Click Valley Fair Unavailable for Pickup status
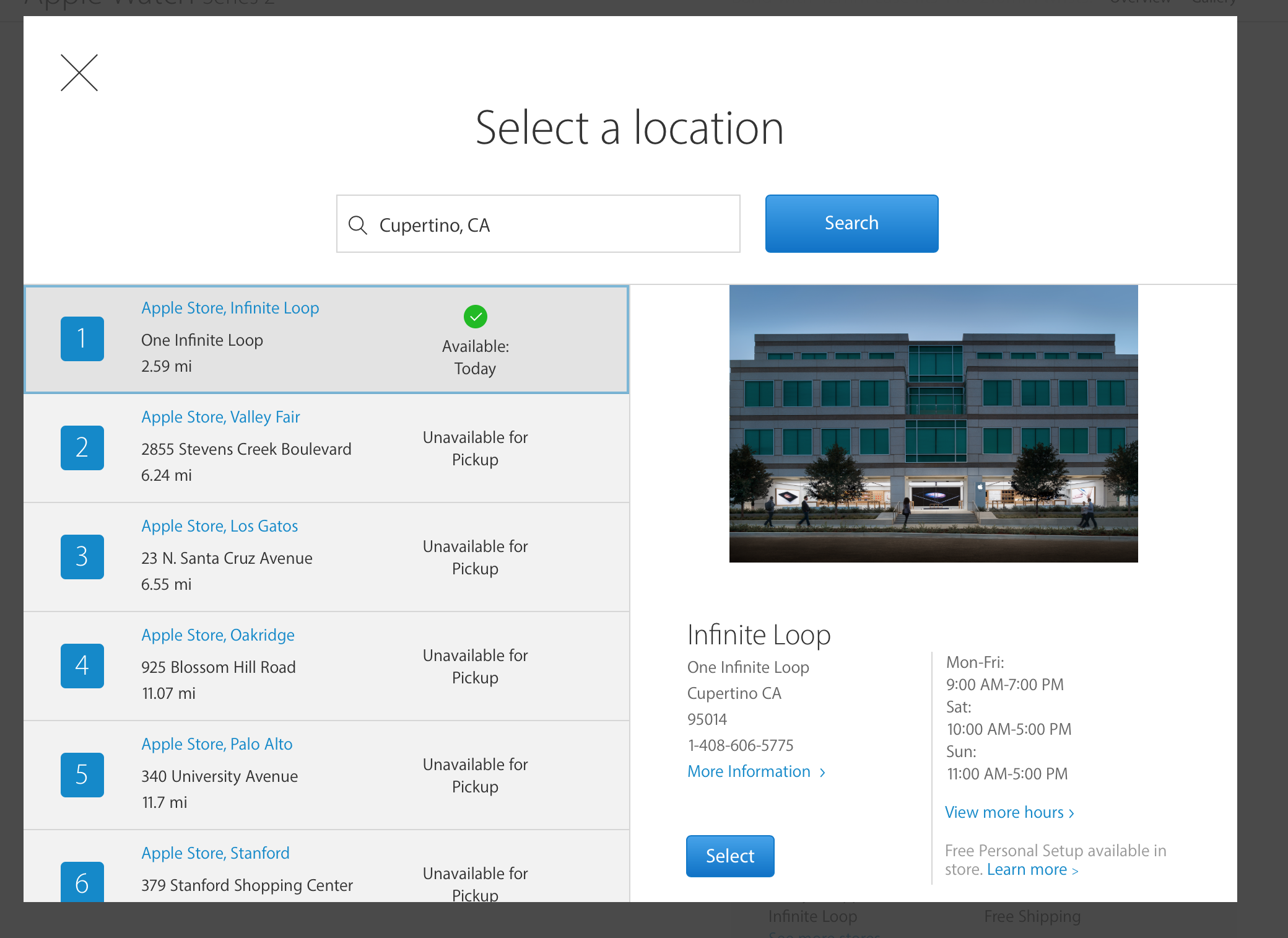Viewport: 1288px width, 938px height. (476, 449)
